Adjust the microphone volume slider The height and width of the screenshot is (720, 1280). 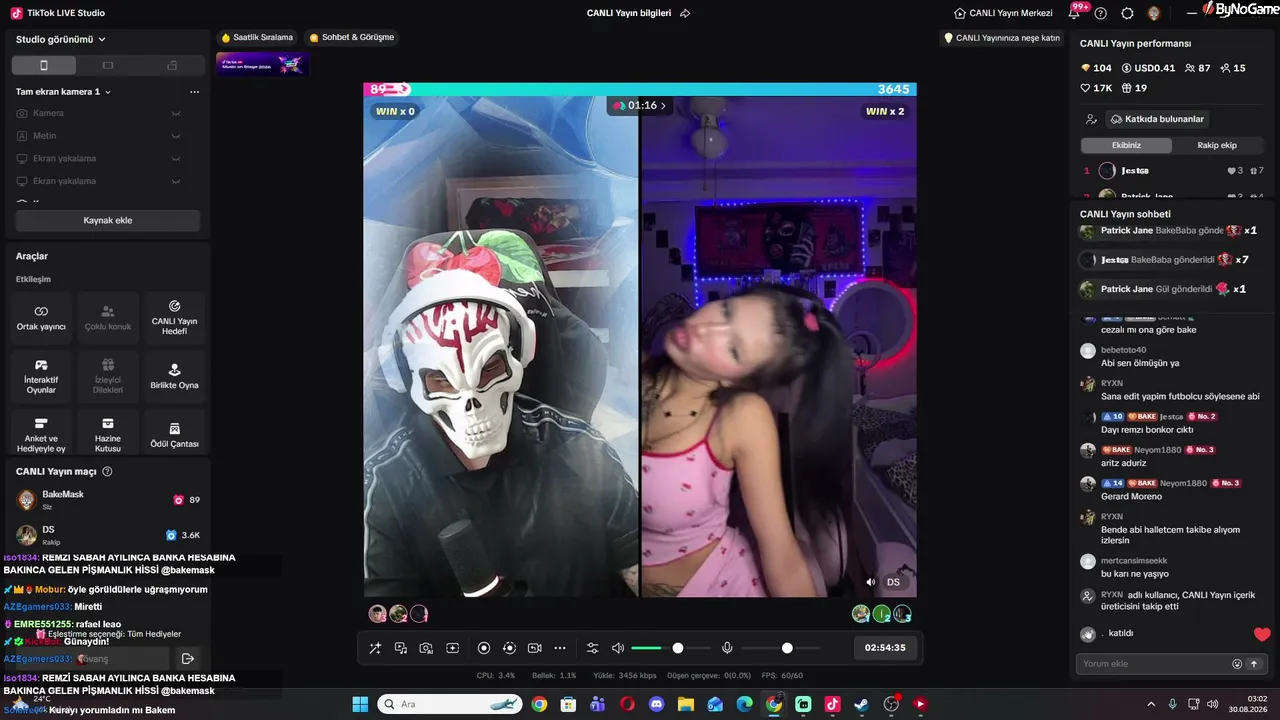point(782,648)
